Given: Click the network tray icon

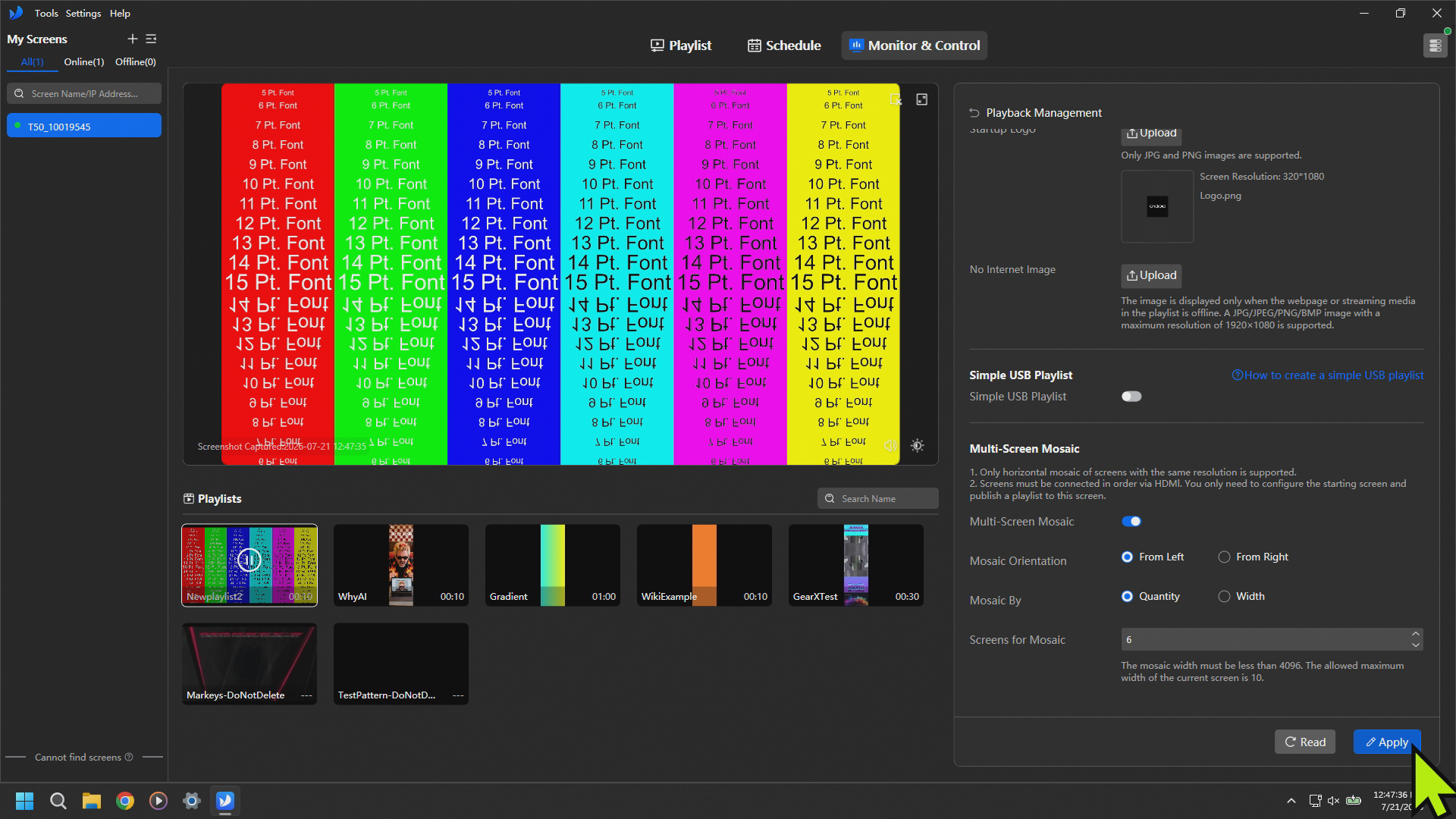Looking at the screenshot, I should coord(1315,801).
